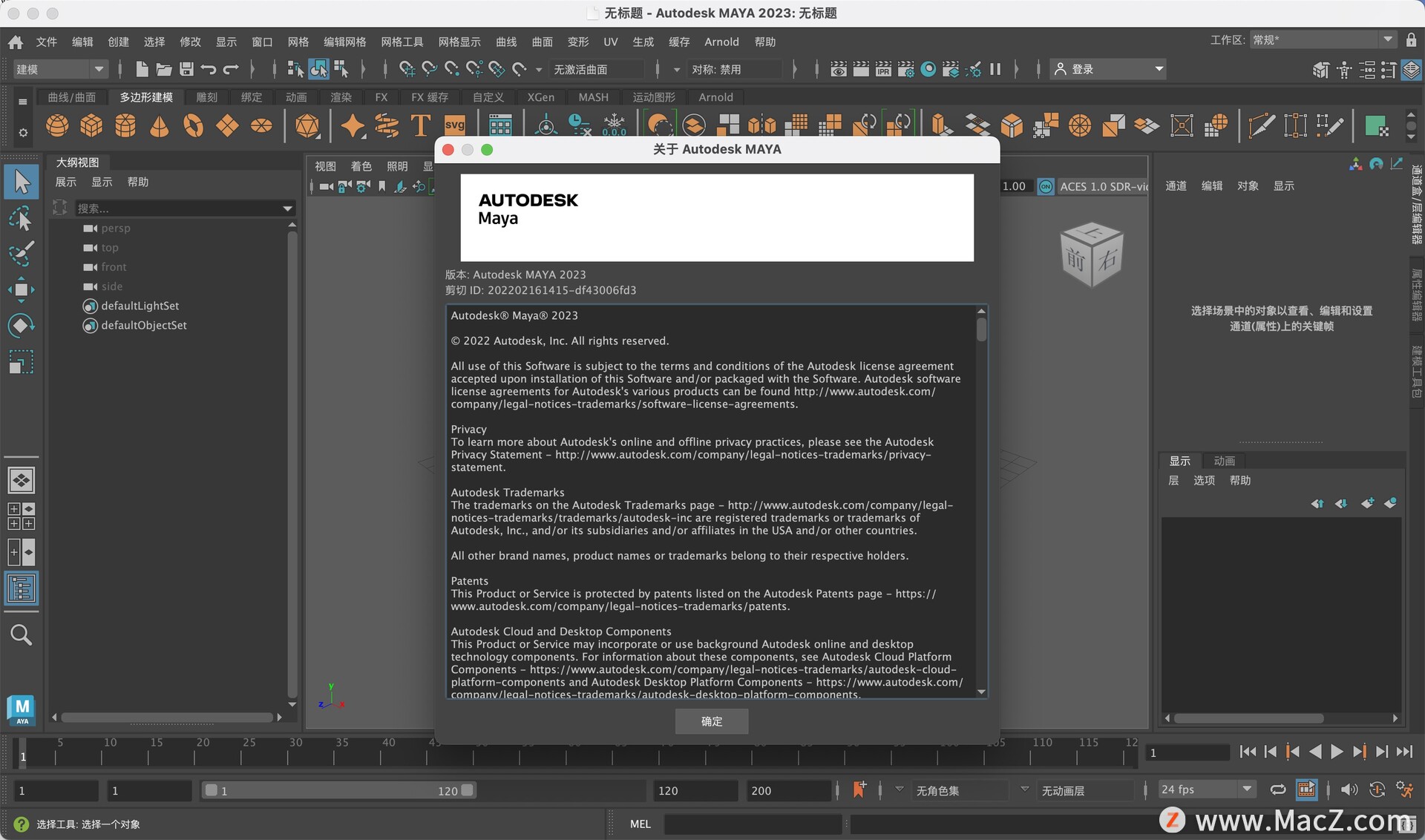Open the 动画 tab in layer editor

[x=1224, y=461]
